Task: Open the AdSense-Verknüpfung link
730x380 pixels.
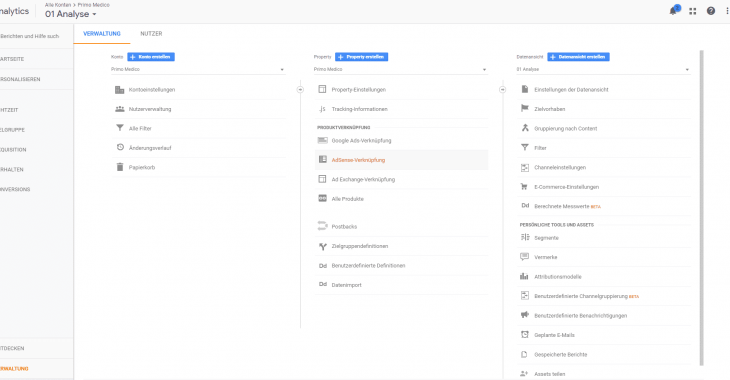Action: pyautogui.click(x=358, y=160)
